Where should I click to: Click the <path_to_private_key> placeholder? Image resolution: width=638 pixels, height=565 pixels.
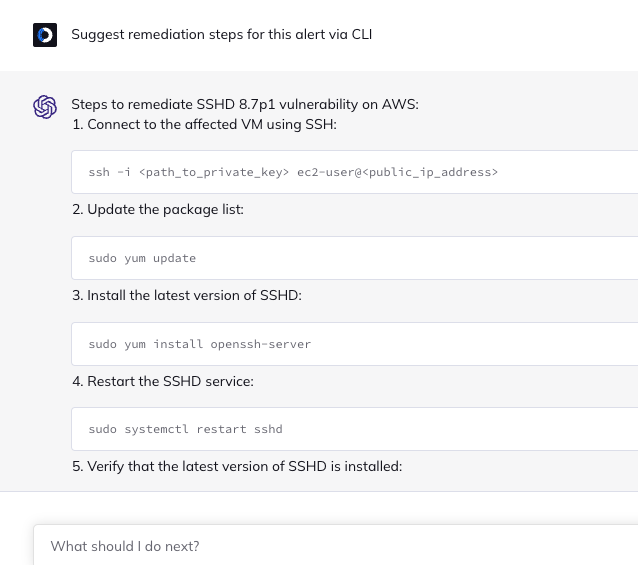[x=214, y=172]
